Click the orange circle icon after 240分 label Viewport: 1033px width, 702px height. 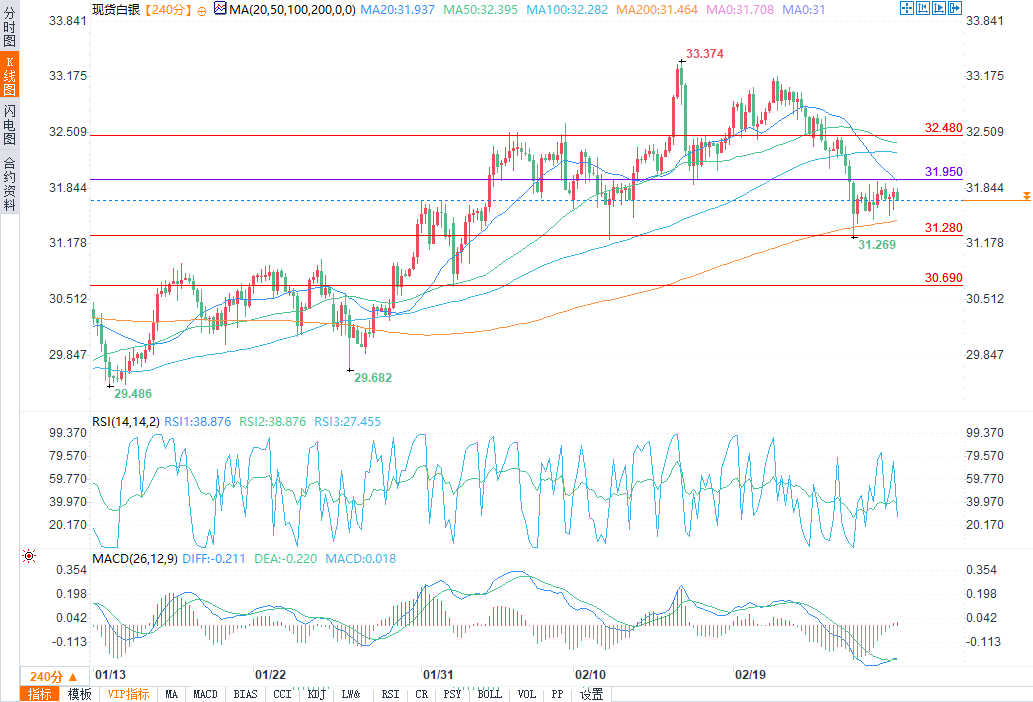tap(202, 11)
